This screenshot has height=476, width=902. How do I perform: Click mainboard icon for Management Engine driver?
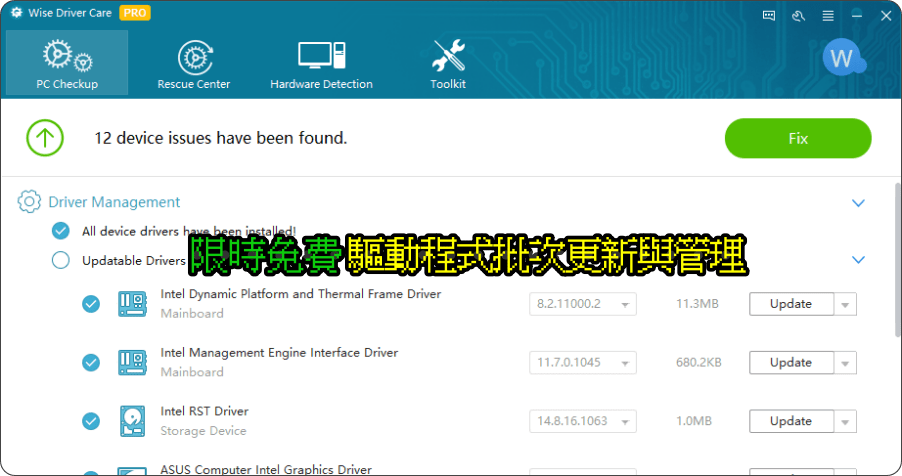point(132,363)
